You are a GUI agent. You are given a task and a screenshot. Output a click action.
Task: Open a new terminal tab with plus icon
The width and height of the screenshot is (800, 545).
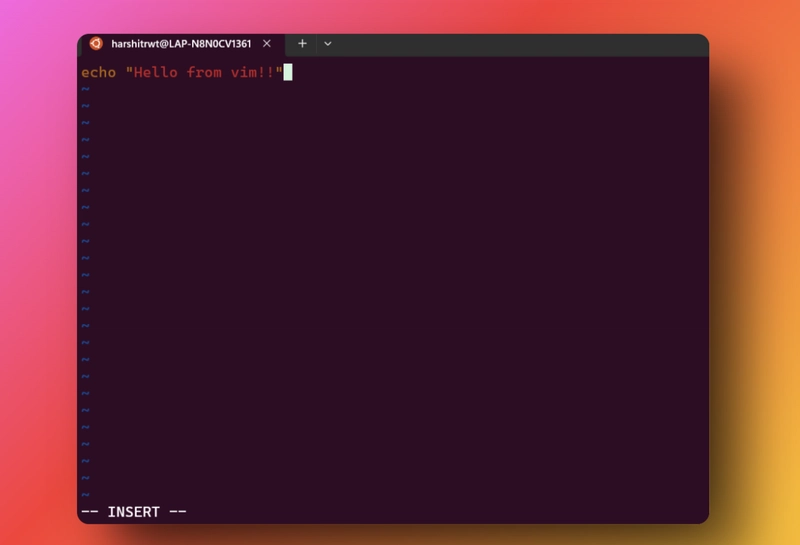(302, 44)
